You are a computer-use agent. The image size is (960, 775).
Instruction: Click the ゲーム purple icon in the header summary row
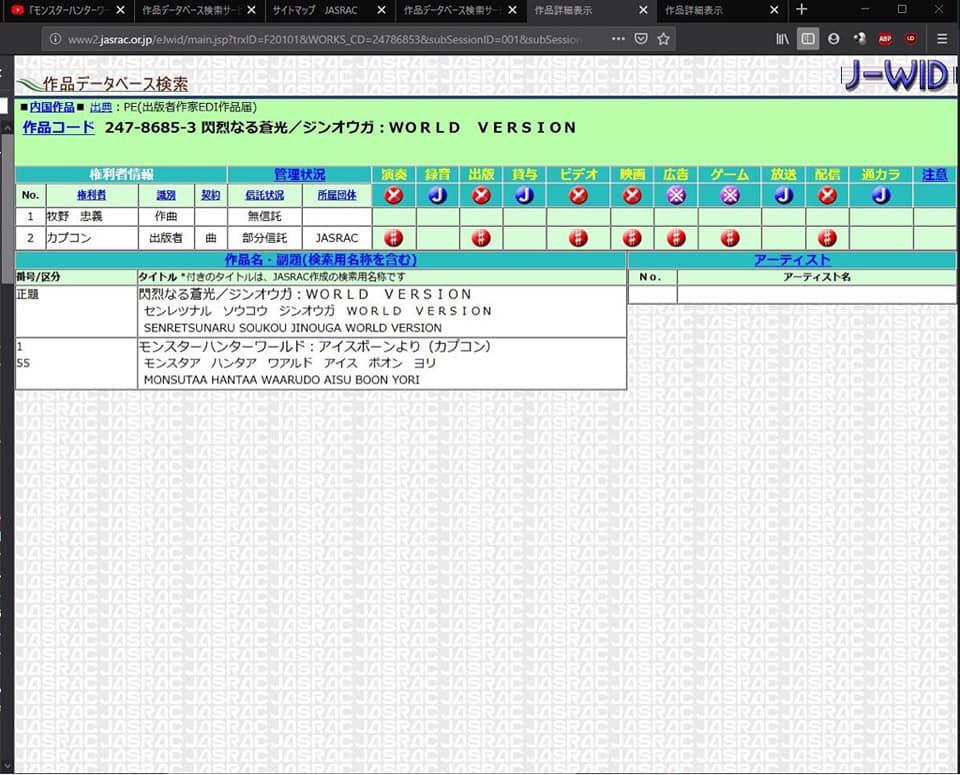[730, 195]
